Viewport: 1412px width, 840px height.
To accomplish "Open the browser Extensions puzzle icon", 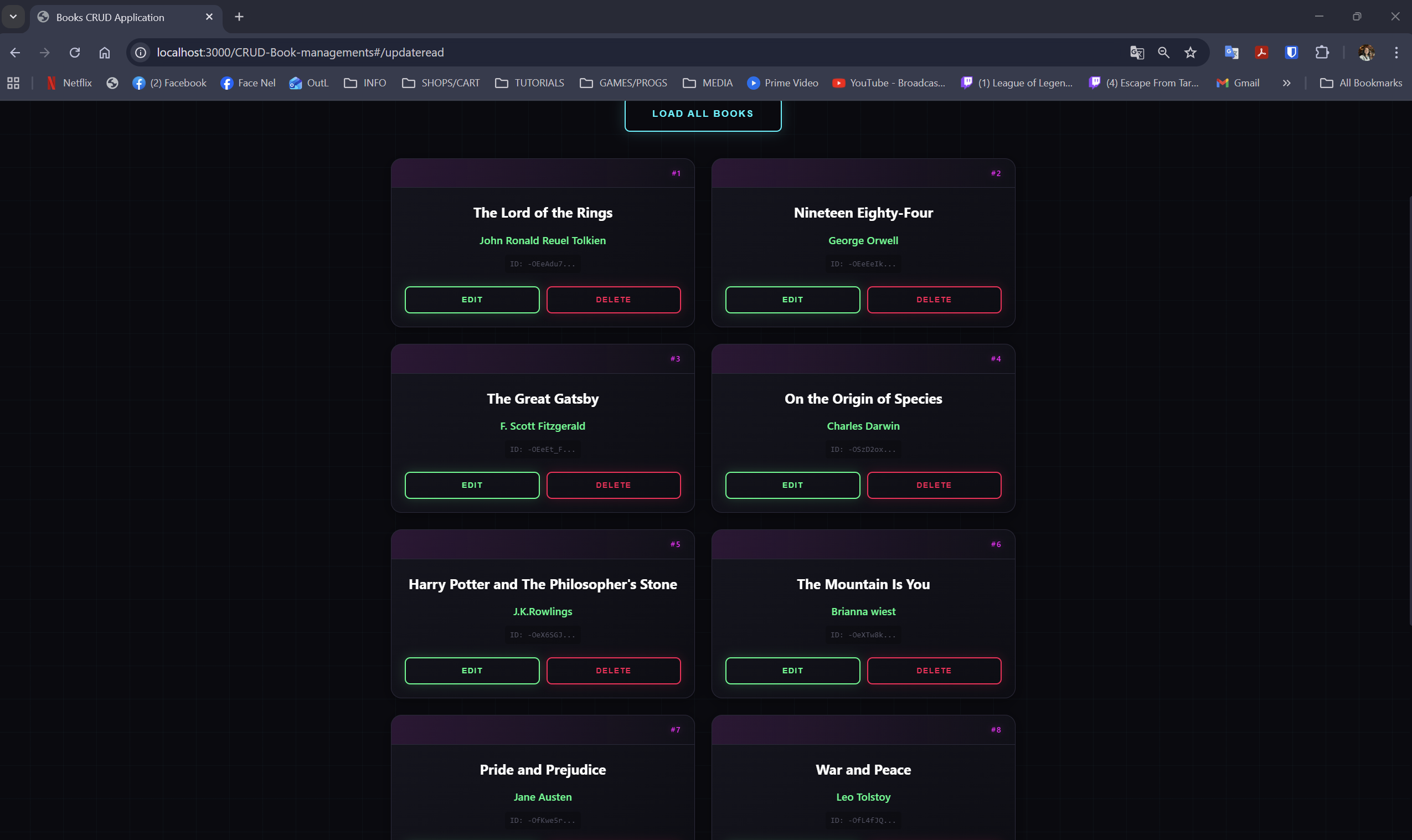I will tap(1321, 53).
